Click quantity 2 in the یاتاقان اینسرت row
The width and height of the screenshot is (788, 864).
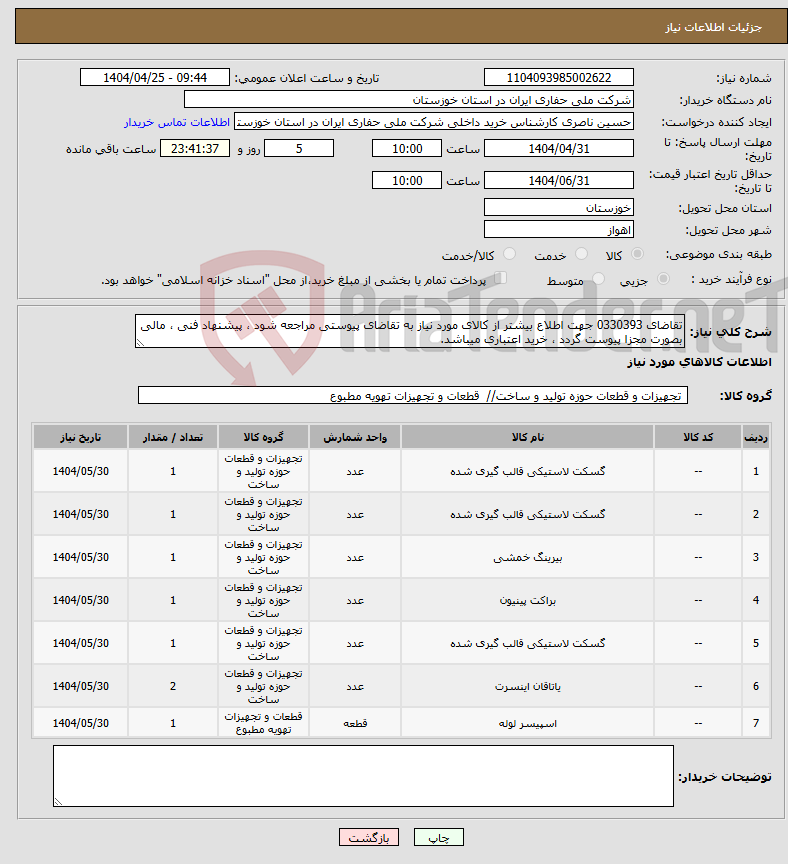tap(173, 687)
